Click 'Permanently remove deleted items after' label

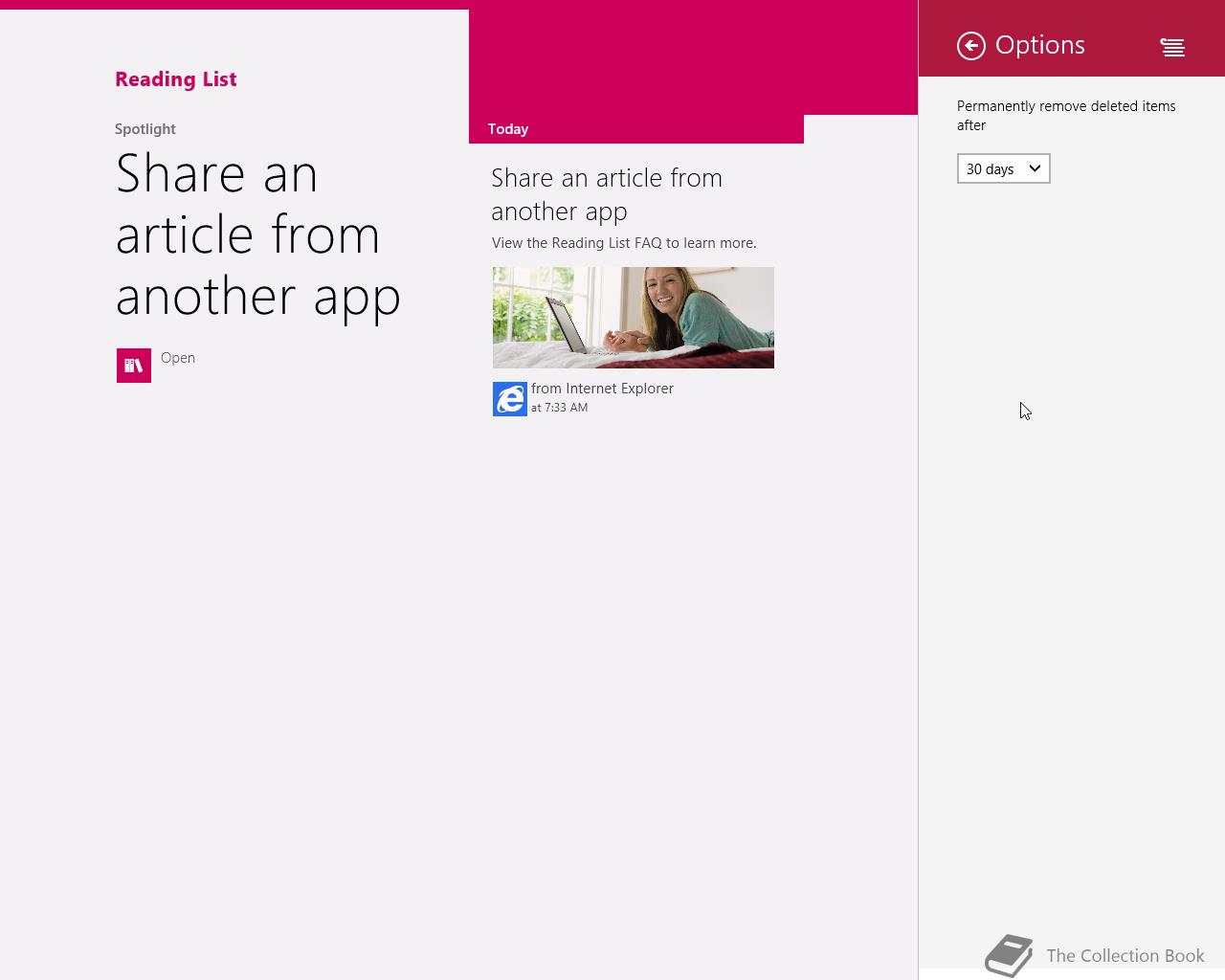click(x=1066, y=116)
